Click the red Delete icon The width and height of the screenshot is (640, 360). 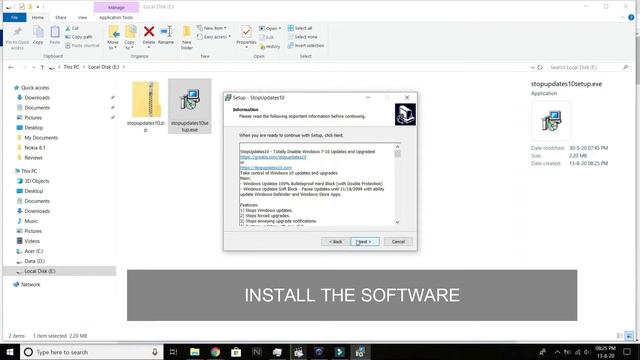pos(149,32)
